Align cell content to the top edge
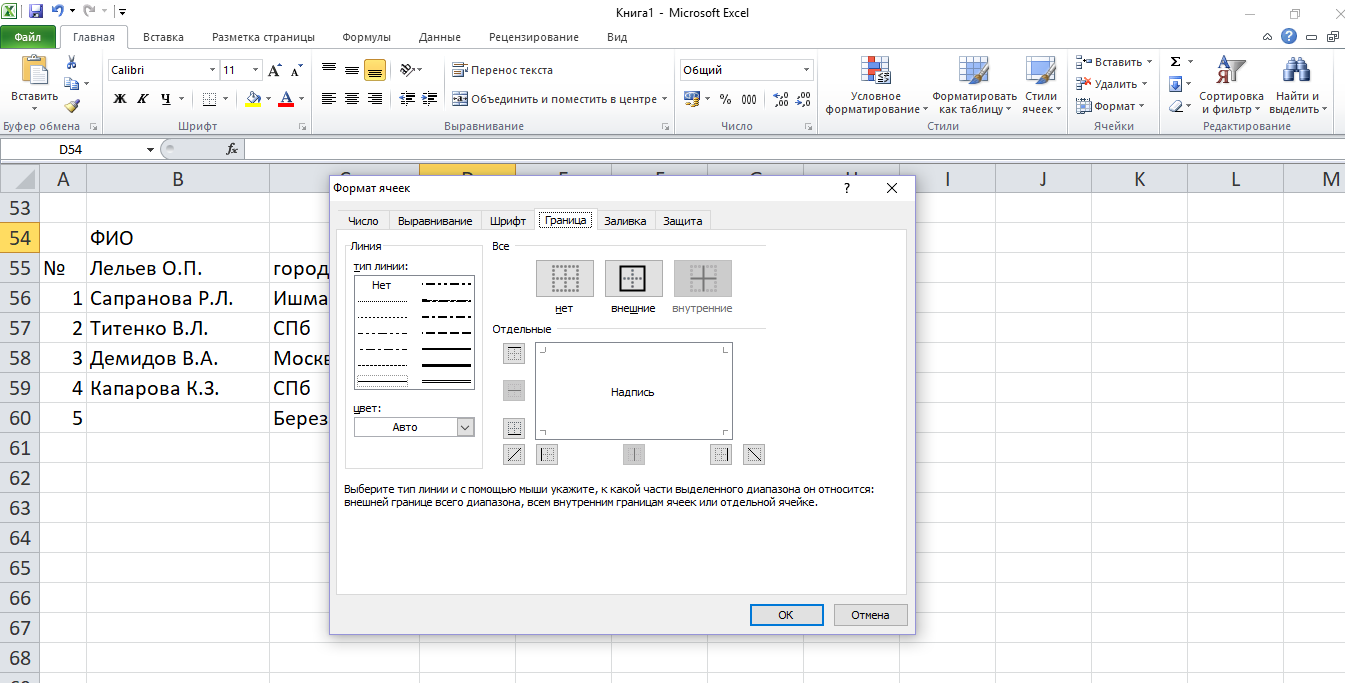This screenshot has height=683, width=1345. click(329, 70)
